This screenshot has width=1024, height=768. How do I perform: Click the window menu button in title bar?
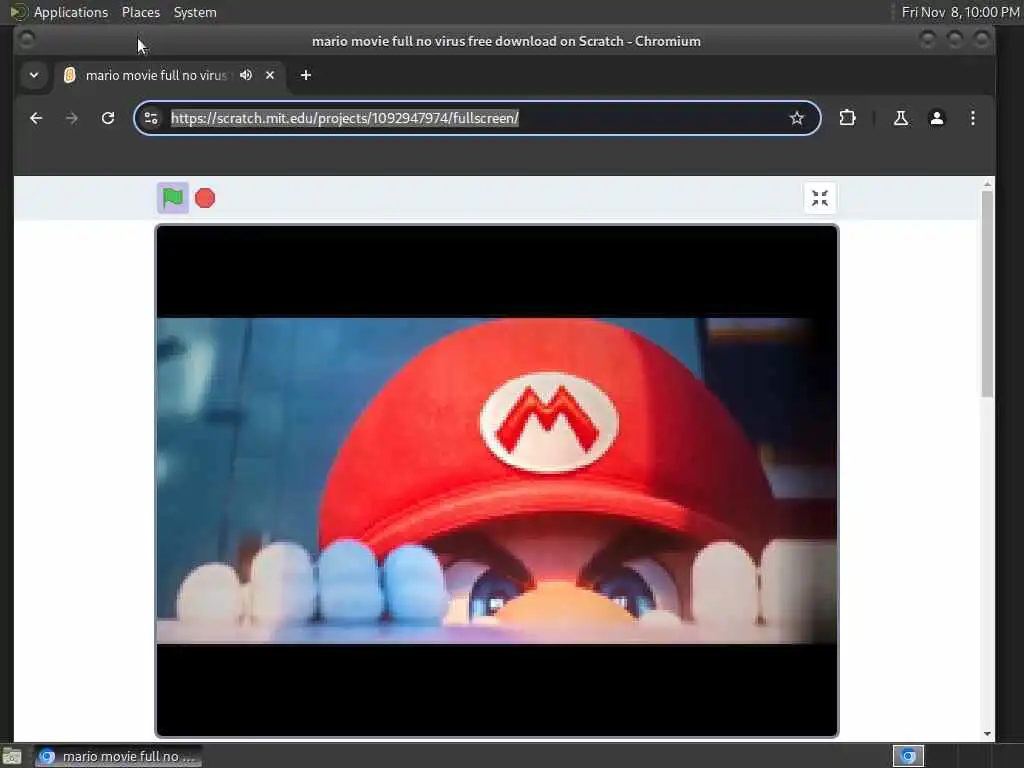27,40
